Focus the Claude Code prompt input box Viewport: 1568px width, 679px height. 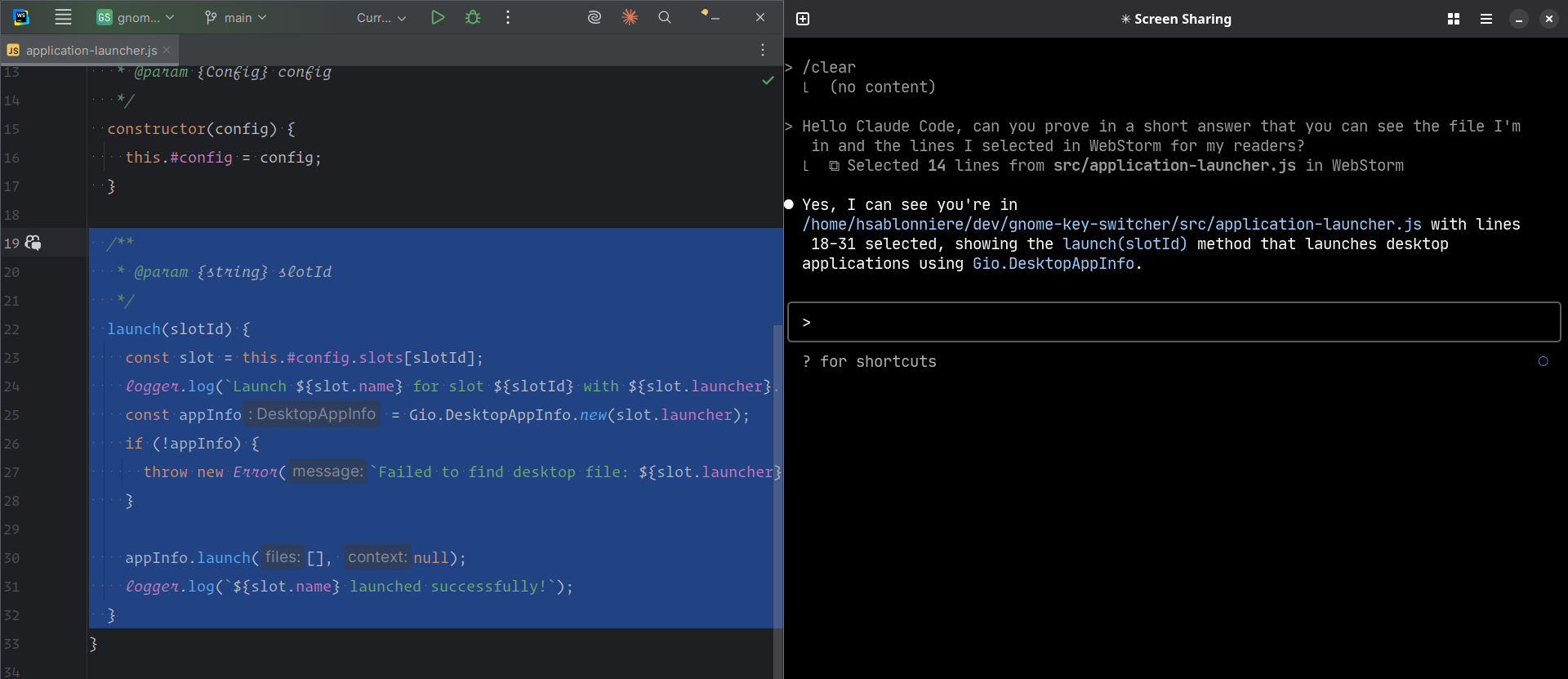point(1174,322)
